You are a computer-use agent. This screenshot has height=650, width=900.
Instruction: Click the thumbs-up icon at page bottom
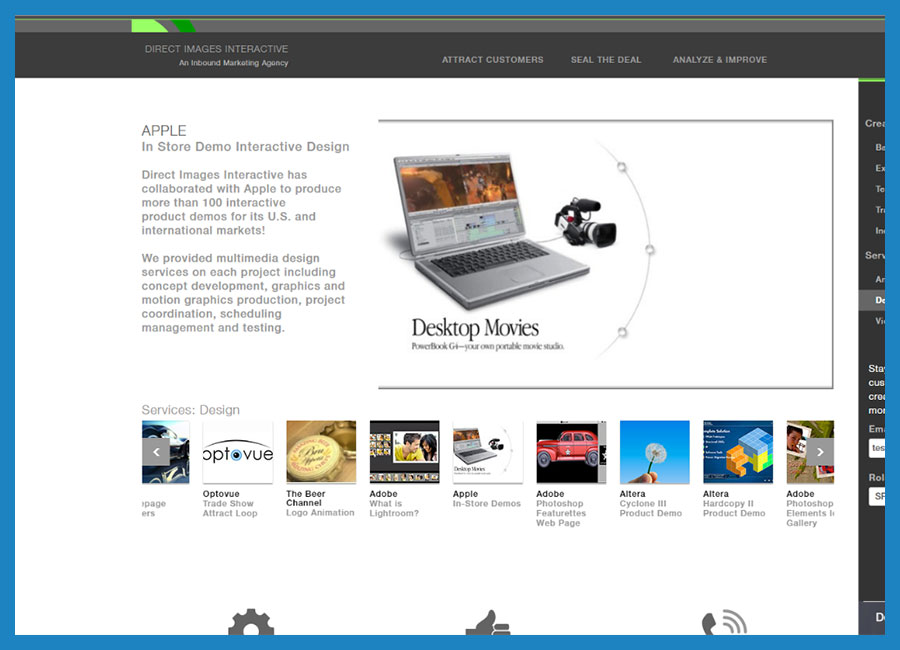tap(488, 622)
